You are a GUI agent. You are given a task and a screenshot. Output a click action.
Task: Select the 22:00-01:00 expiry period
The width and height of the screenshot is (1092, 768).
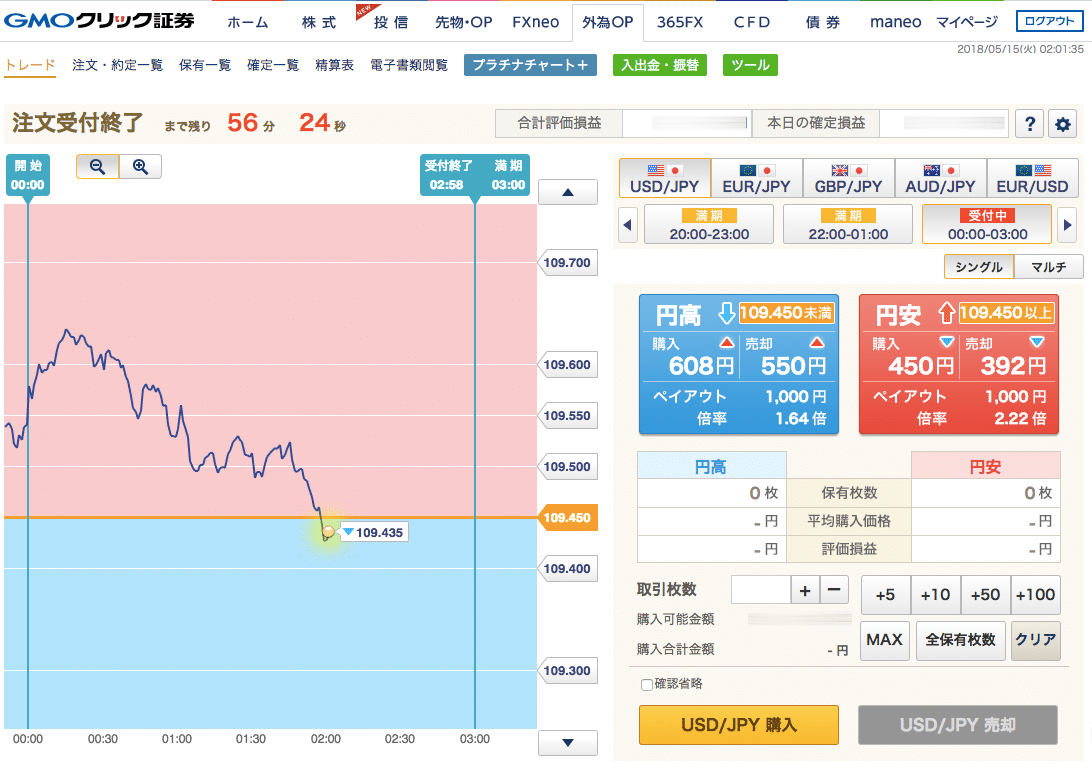(x=847, y=225)
